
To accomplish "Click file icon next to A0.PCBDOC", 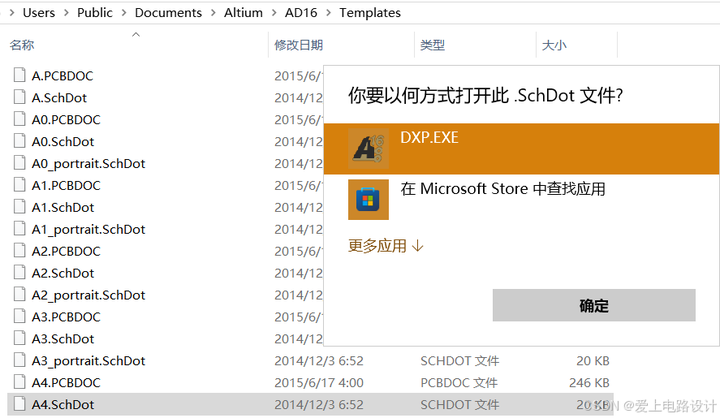I will (x=19, y=119).
